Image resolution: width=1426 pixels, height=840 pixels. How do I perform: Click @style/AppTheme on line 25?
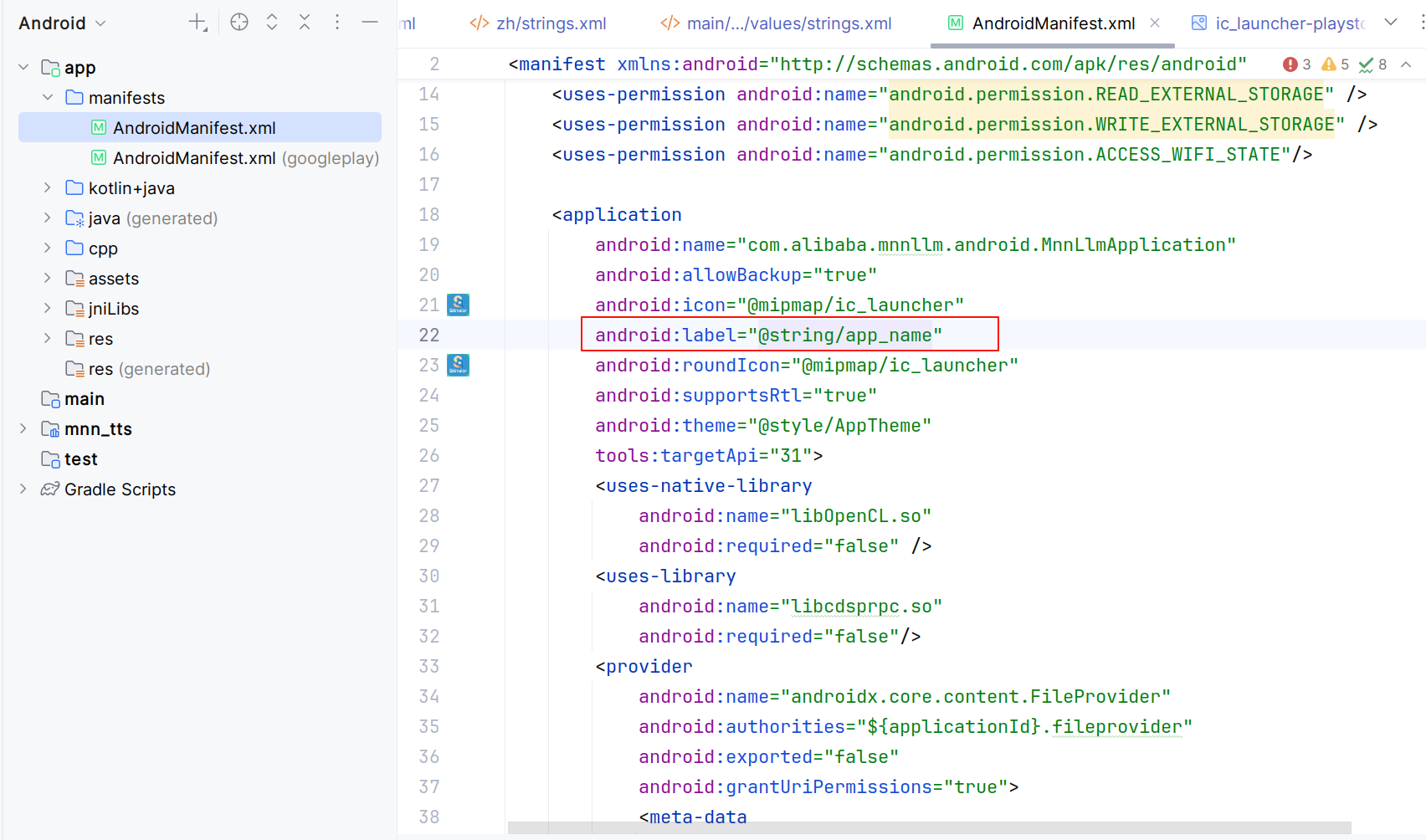[x=839, y=425]
